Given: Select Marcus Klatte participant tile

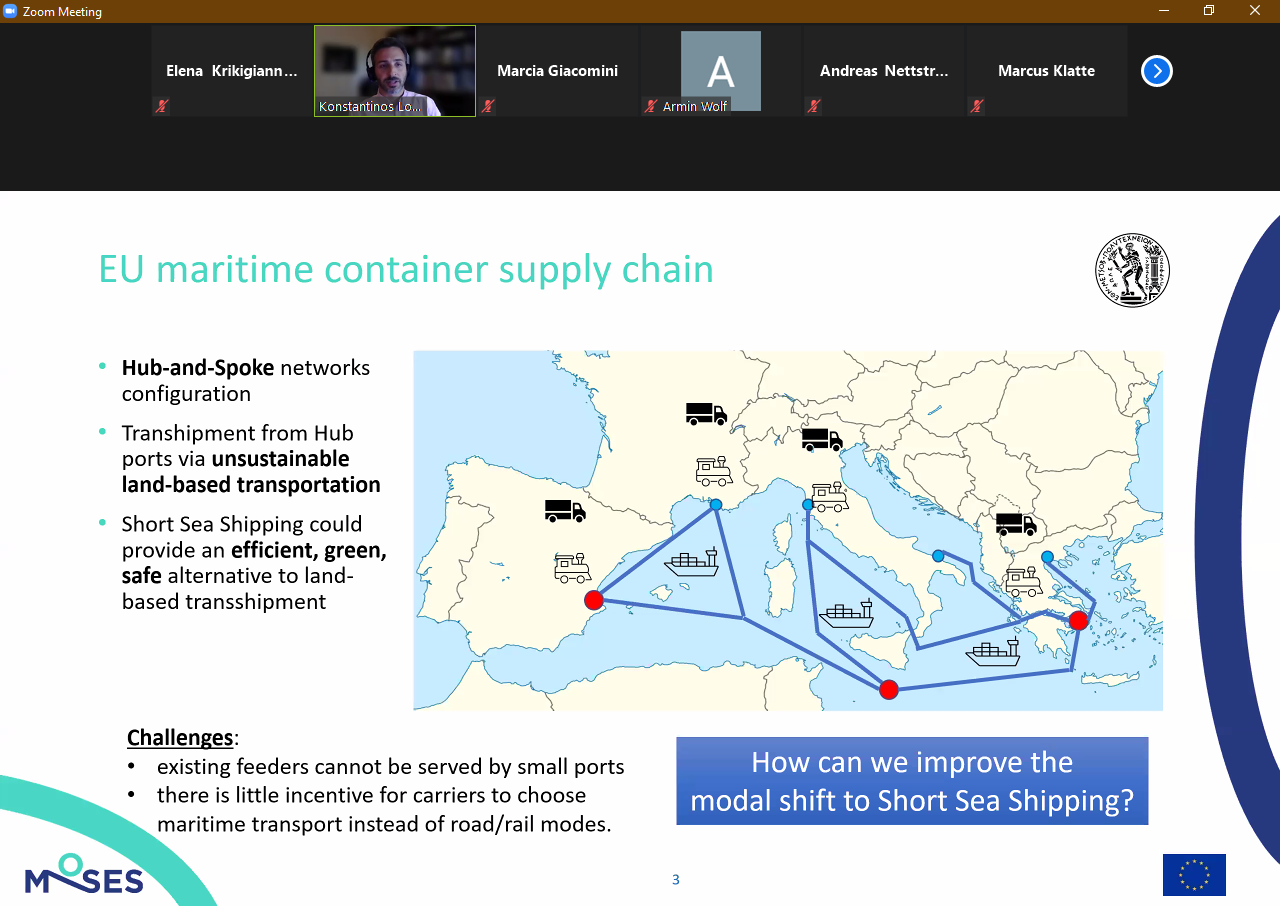Looking at the screenshot, I should 1047,71.
